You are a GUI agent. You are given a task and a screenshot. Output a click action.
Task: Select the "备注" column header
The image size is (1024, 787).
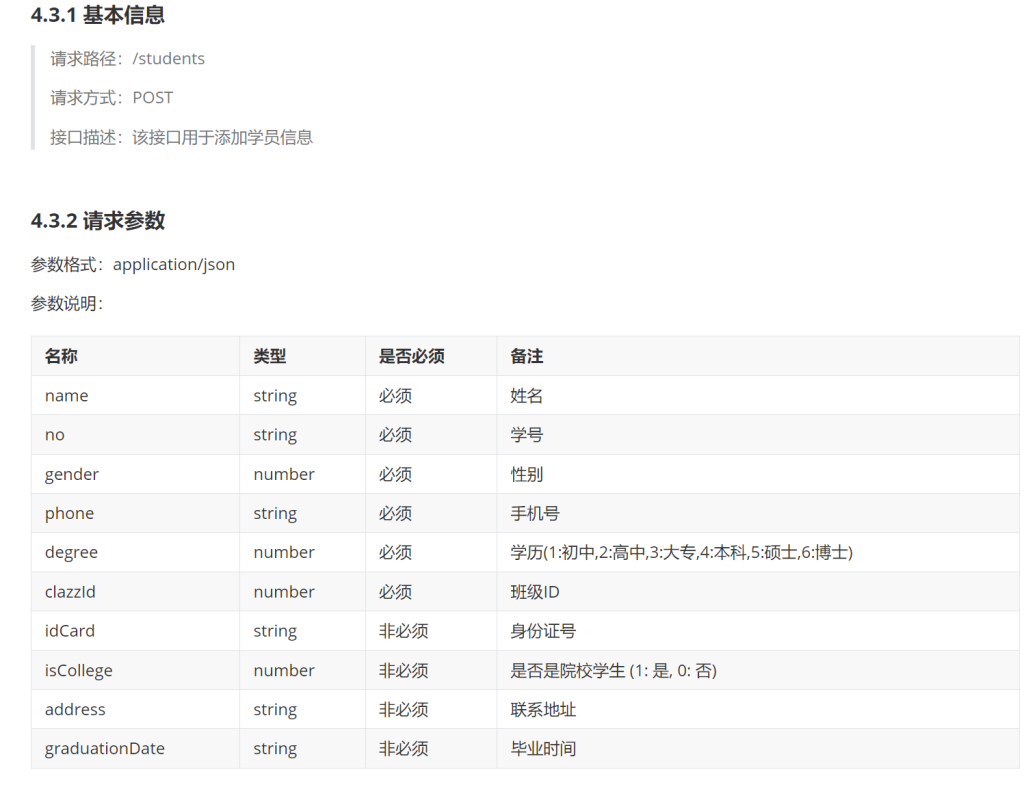[x=527, y=356]
